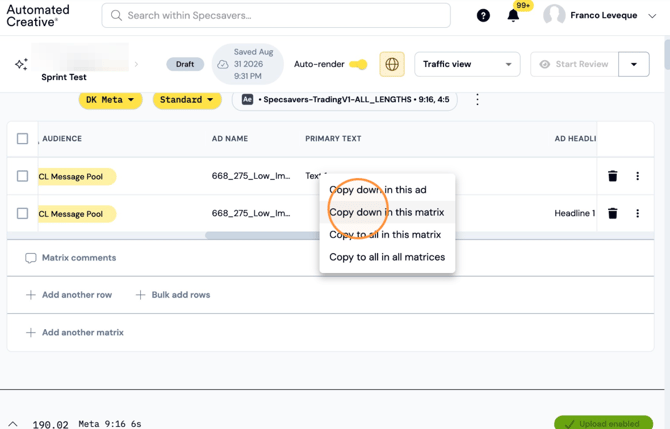Click the Upload enabled button
The image size is (670, 429).
(x=603, y=423)
